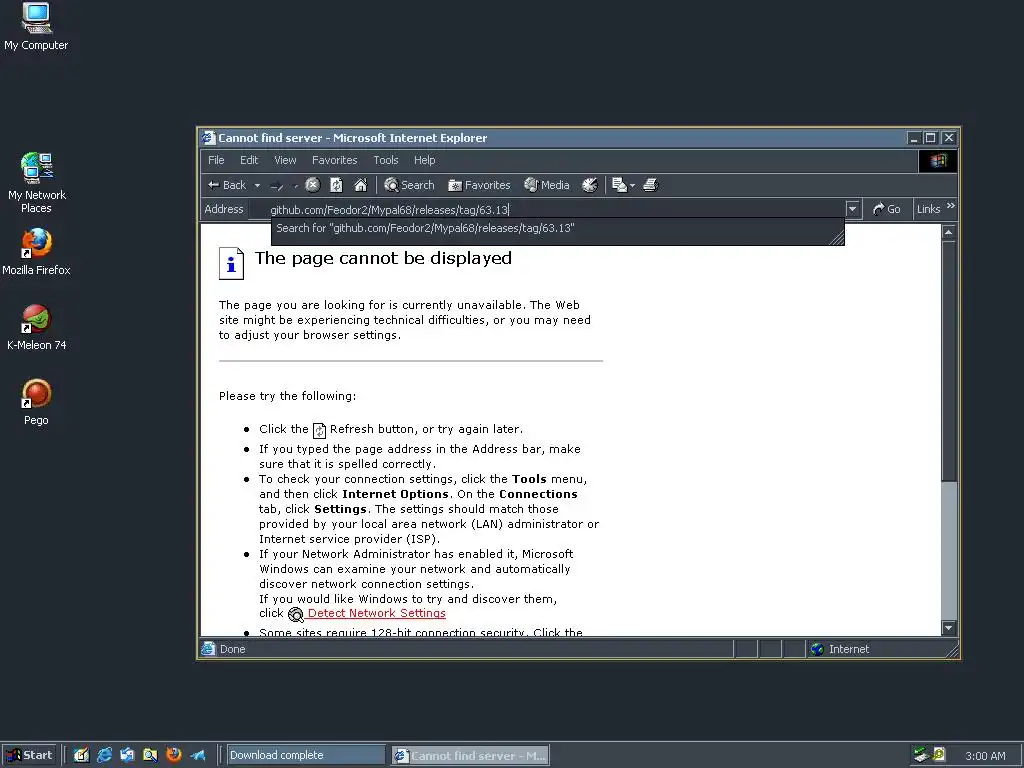Open the View menu
Viewport: 1024px width, 768px height.
tap(285, 160)
